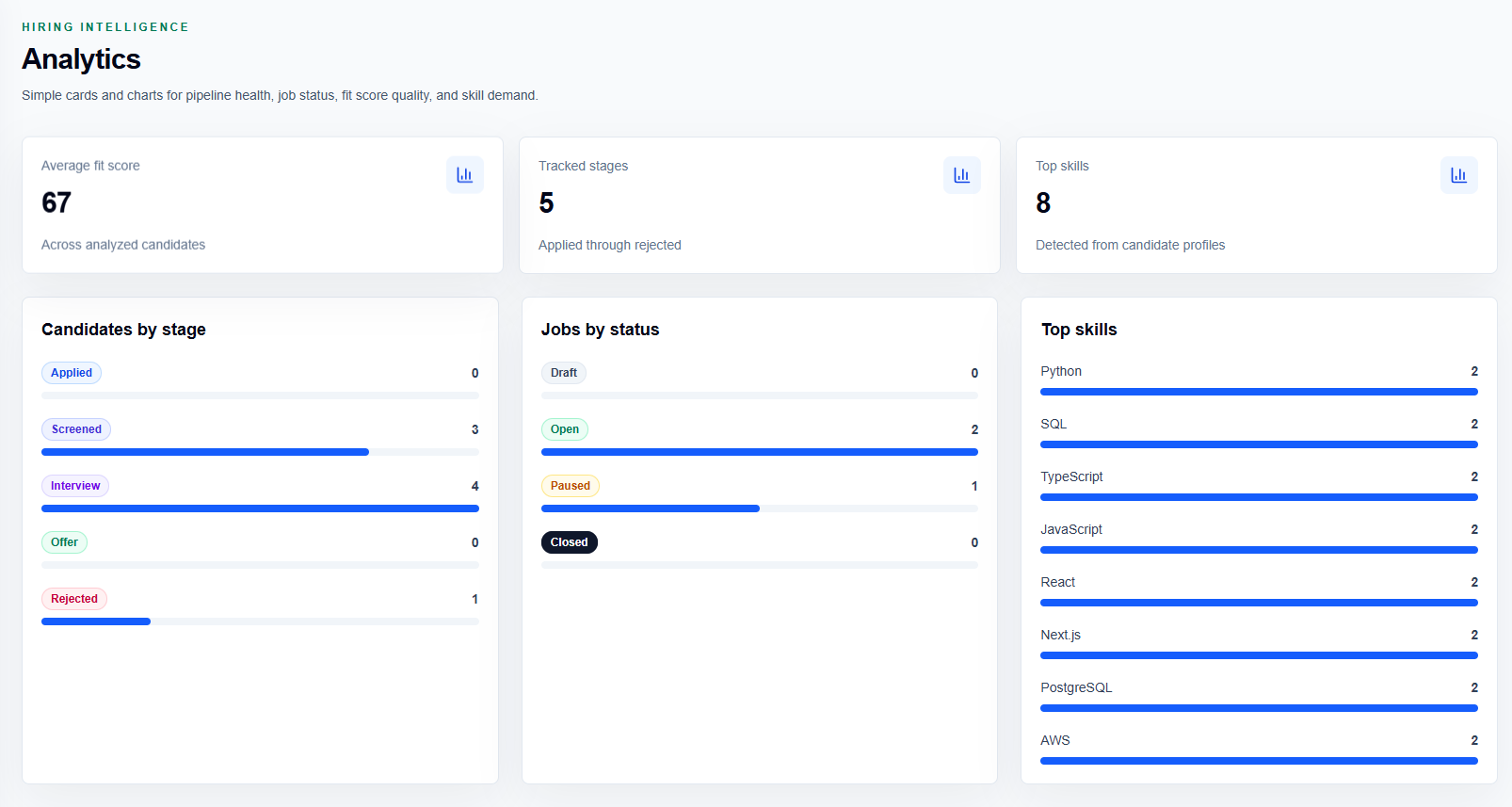Click the chart icon in Tracked stages card
Viewport: 1512px width, 807px height.
(x=962, y=175)
